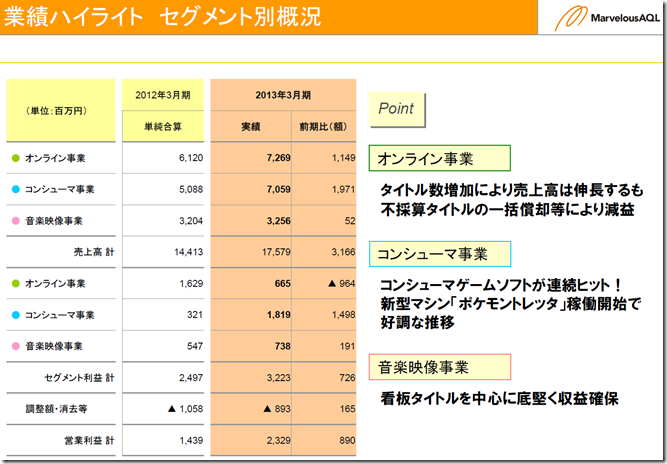Click the 営業利益 計 row label
This screenshot has width=667, height=464.
coord(89,441)
